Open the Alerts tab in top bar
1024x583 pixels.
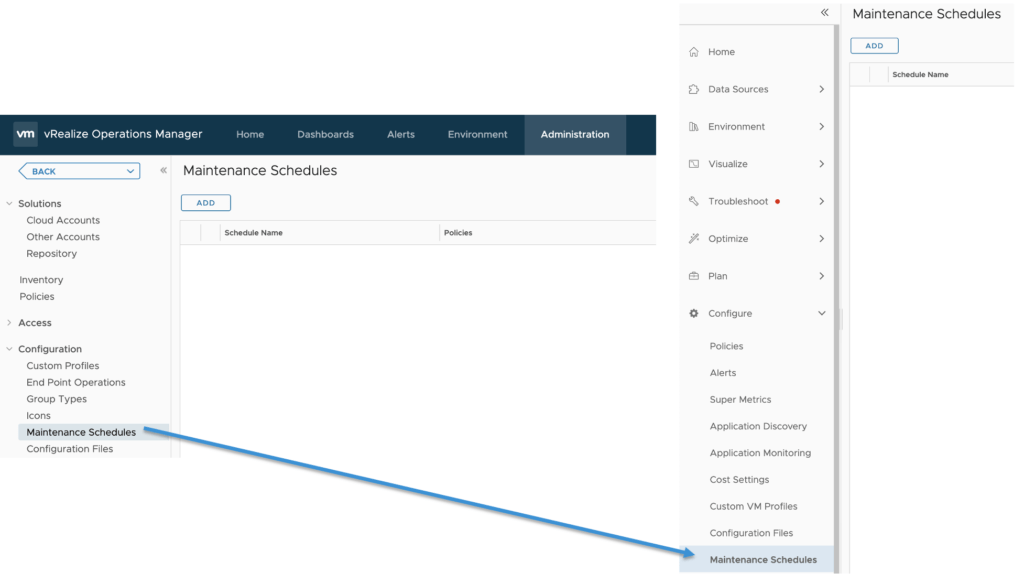click(x=401, y=135)
